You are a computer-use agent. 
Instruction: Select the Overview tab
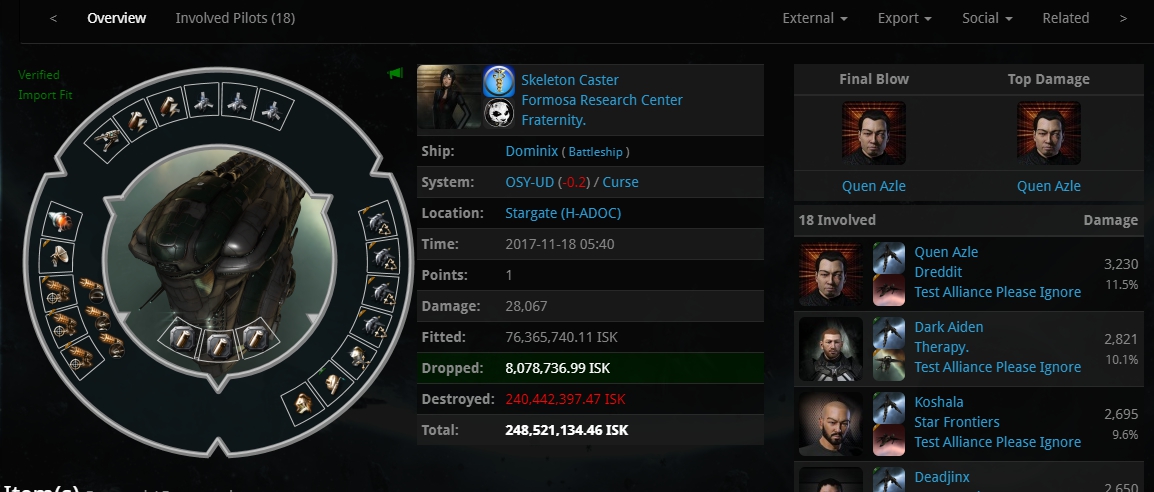point(116,18)
